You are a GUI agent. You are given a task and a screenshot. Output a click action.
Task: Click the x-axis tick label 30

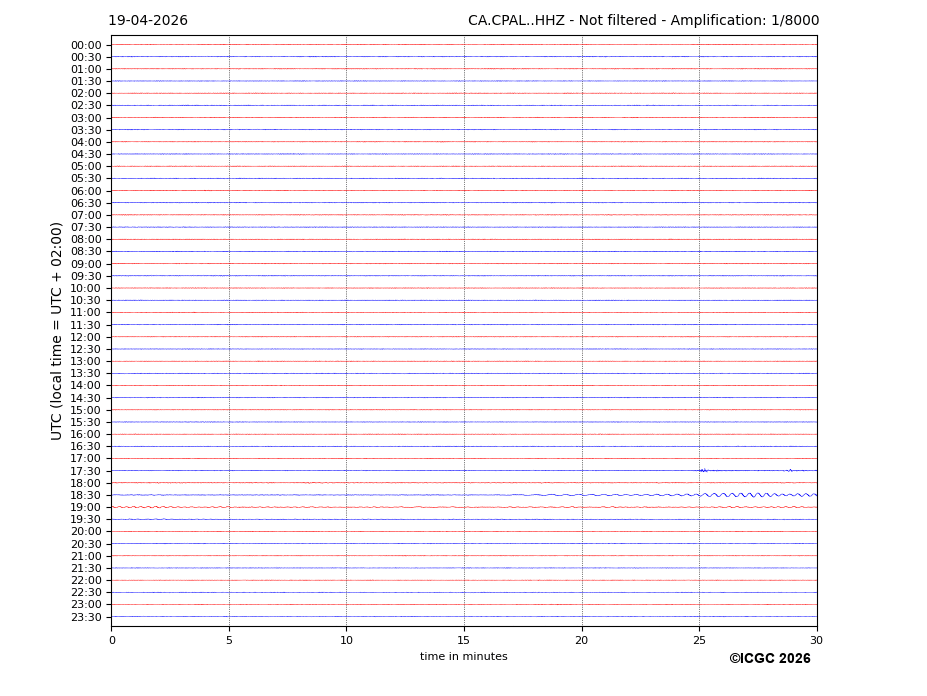(x=817, y=640)
